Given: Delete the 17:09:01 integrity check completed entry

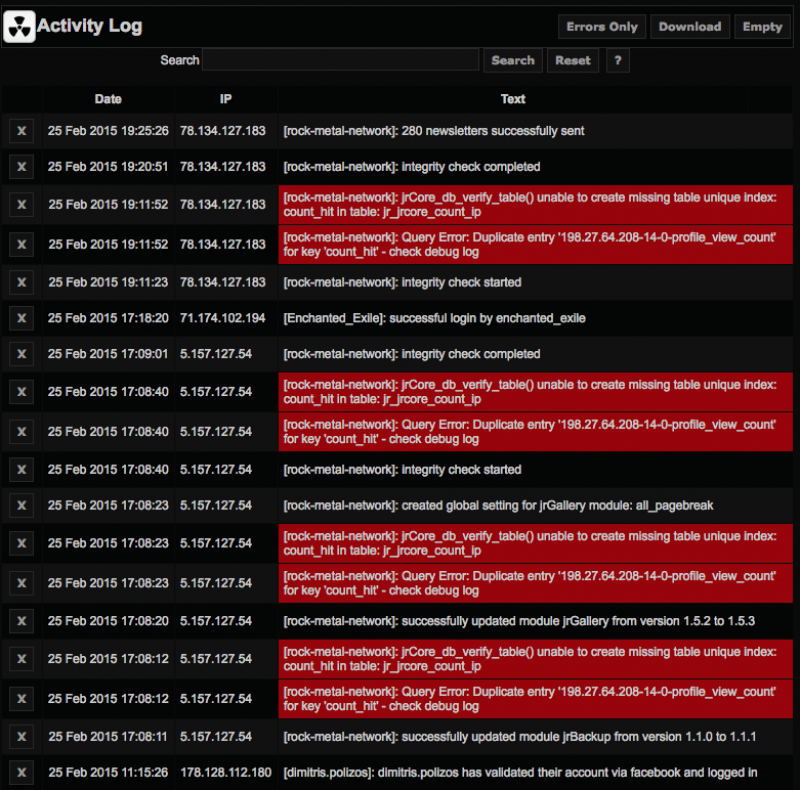Looking at the screenshot, I should (21, 354).
